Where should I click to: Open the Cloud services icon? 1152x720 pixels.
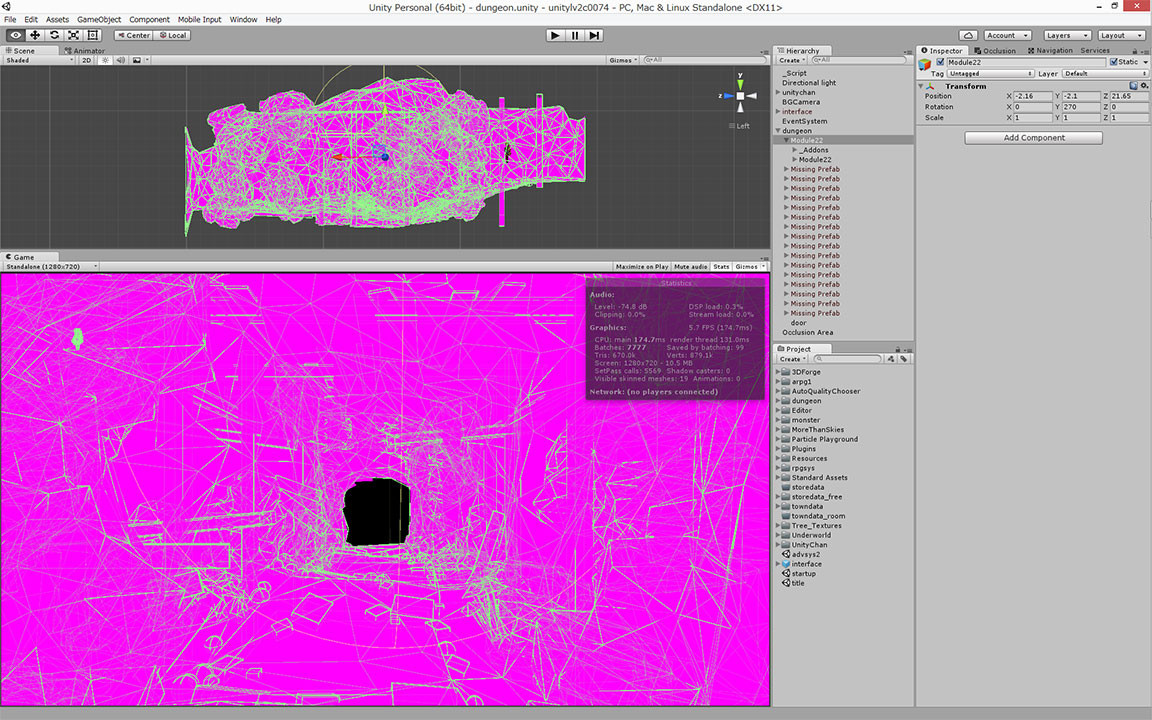[968, 35]
